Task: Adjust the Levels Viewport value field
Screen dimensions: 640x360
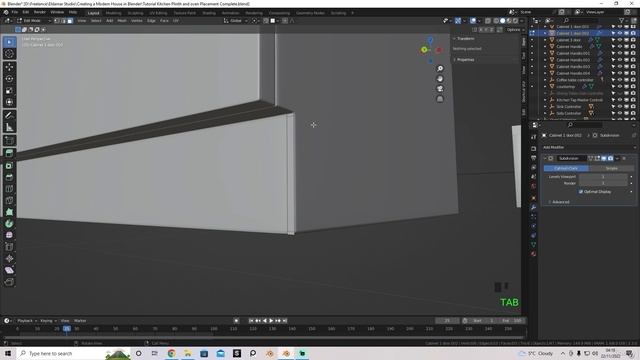Action: click(603, 177)
